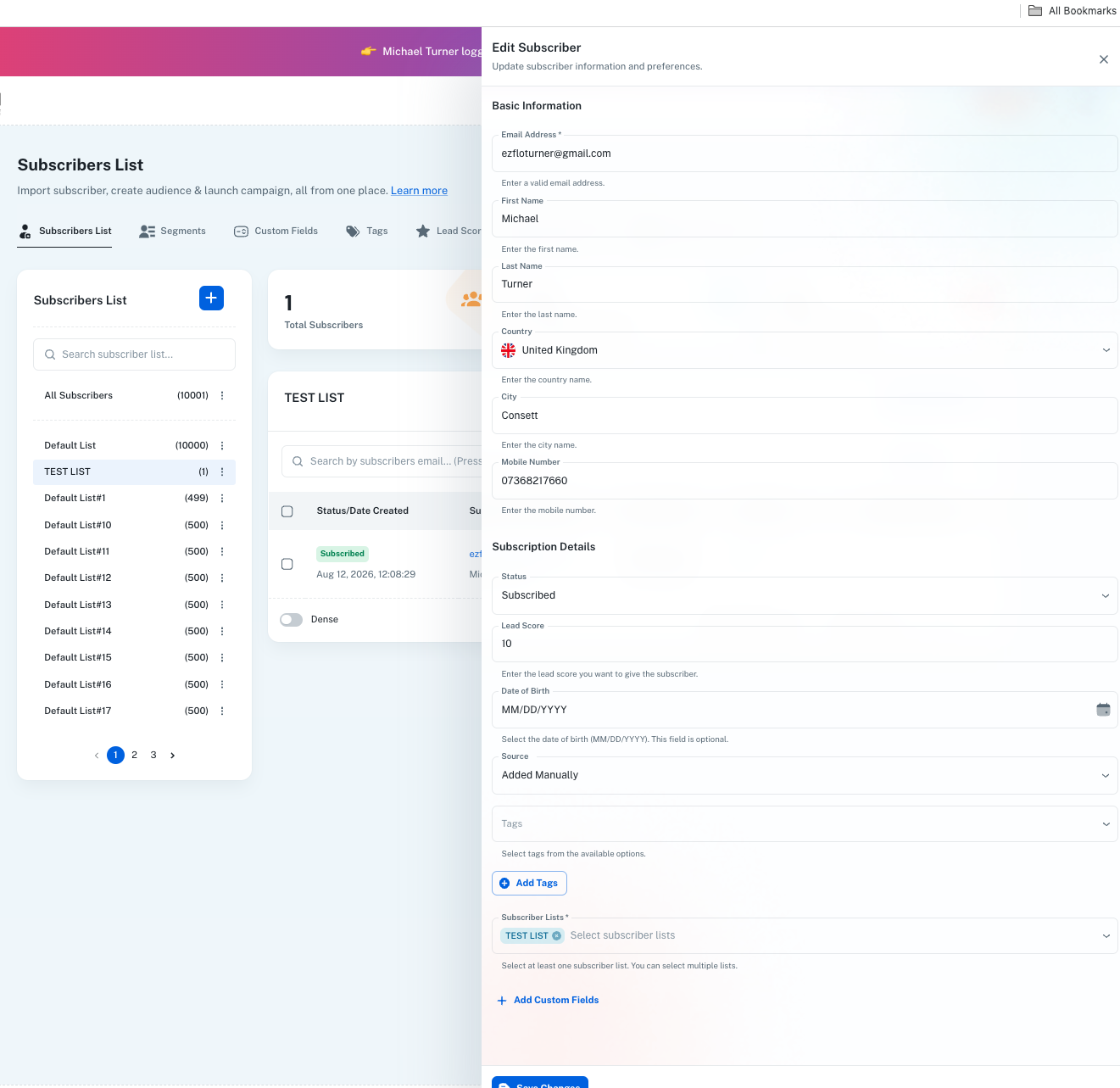Expand the Subscriber Lists dropdown arrow

pyautogui.click(x=1106, y=936)
